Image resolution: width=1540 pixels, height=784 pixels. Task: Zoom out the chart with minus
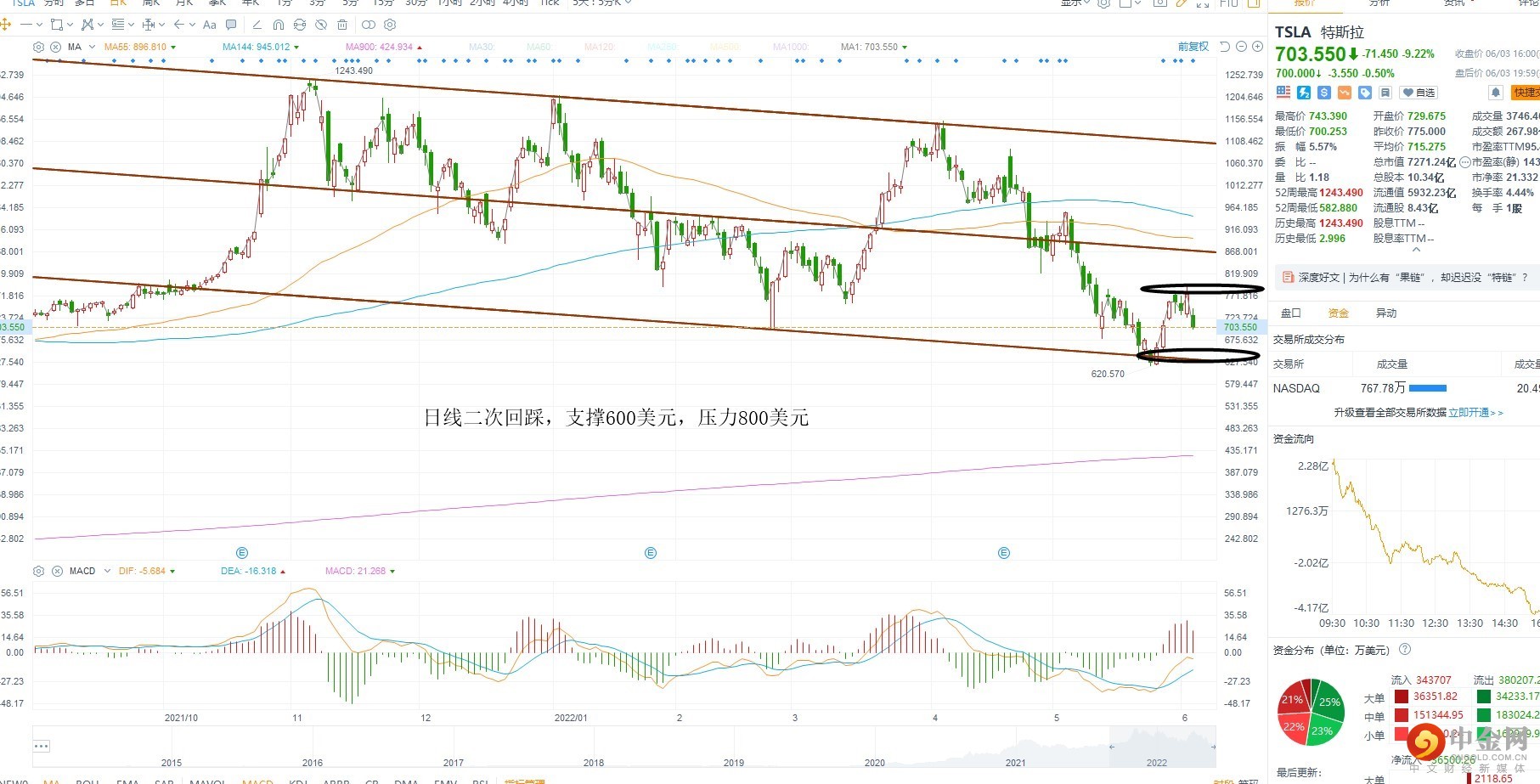(1241, 47)
